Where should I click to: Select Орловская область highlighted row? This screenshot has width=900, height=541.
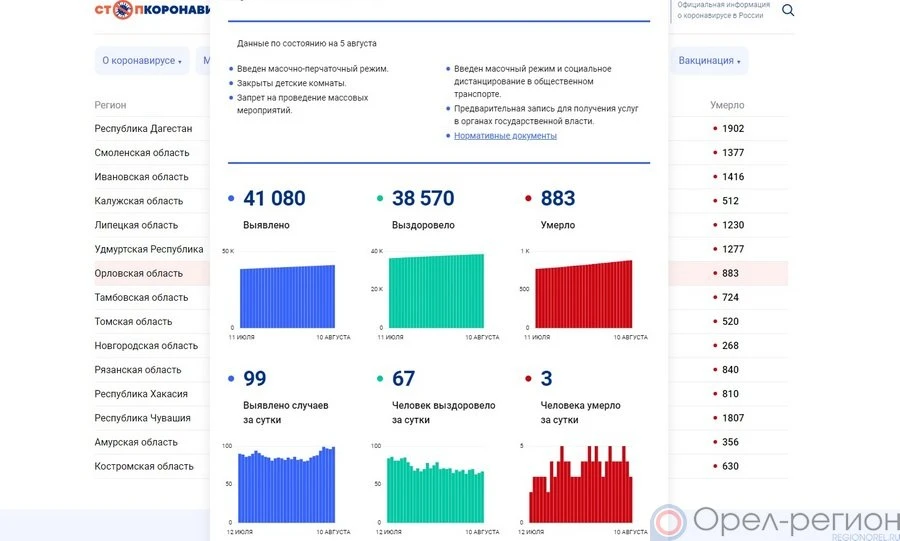tap(139, 274)
